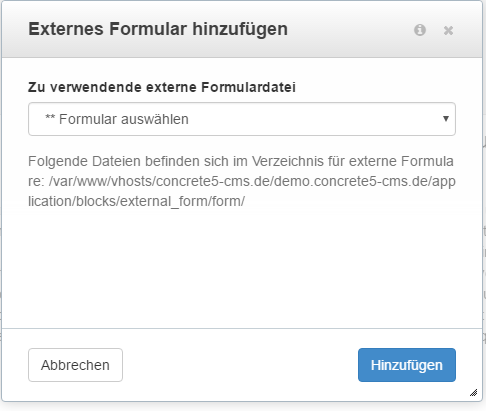Add the external form with Hinzufügen
The width and height of the screenshot is (486, 411).
407,365
